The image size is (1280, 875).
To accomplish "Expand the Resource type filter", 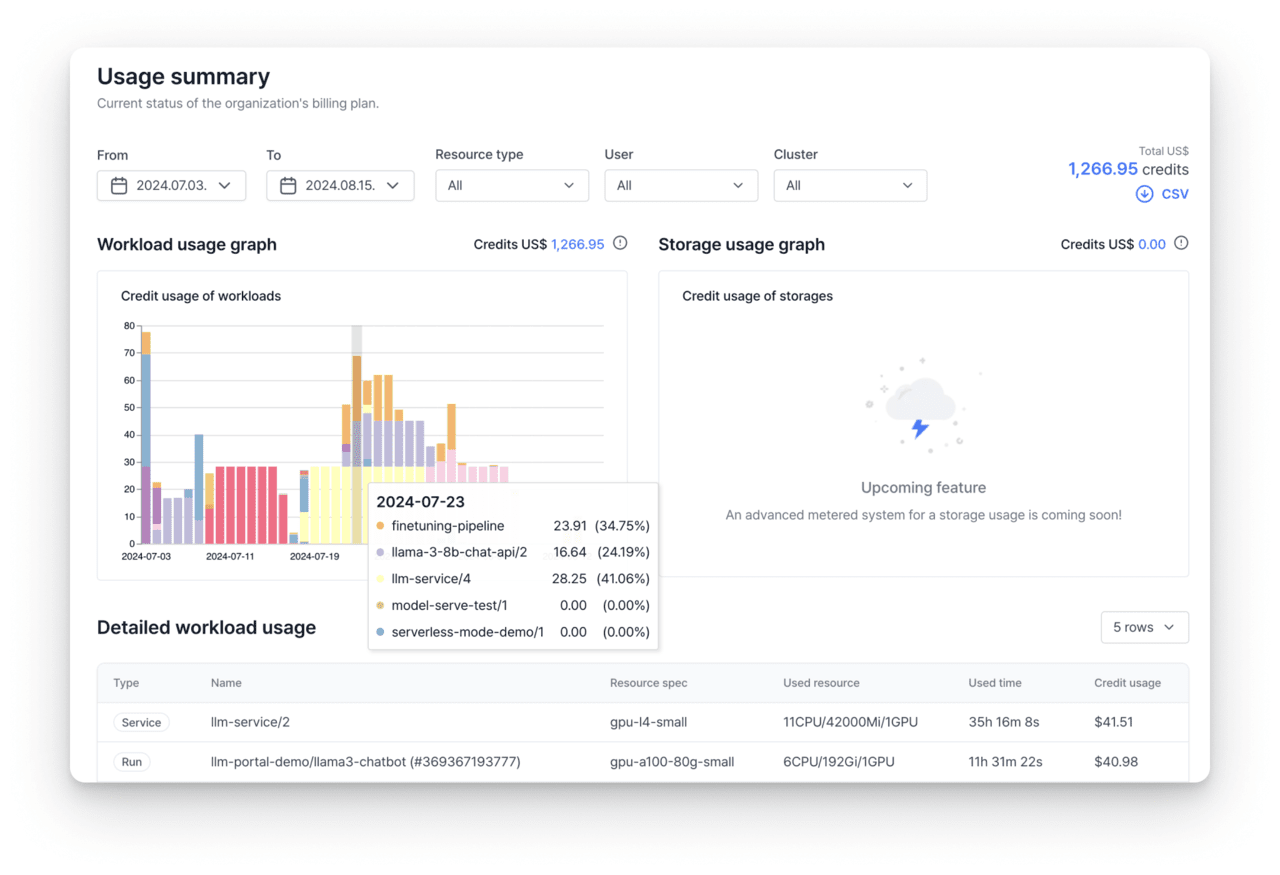I will 511,186.
